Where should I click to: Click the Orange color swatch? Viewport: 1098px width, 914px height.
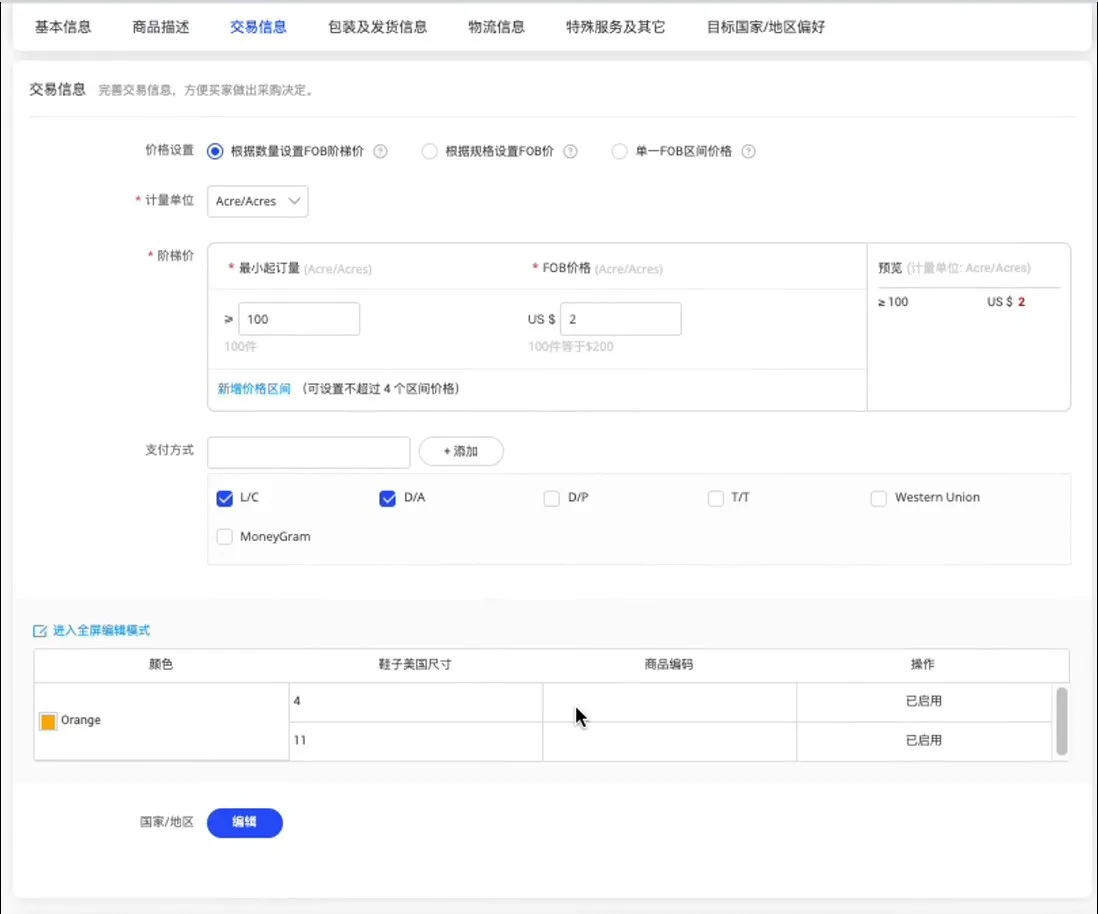(x=48, y=721)
